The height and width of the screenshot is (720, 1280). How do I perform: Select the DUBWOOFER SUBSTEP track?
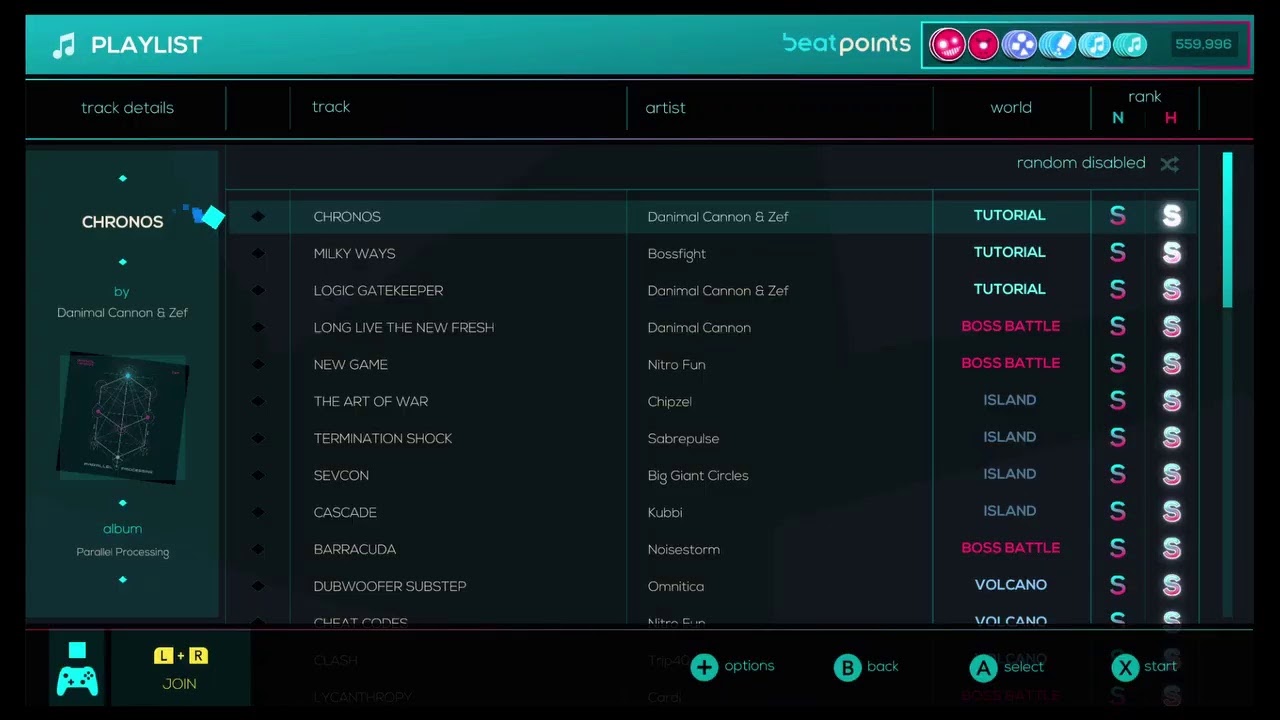click(712, 587)
